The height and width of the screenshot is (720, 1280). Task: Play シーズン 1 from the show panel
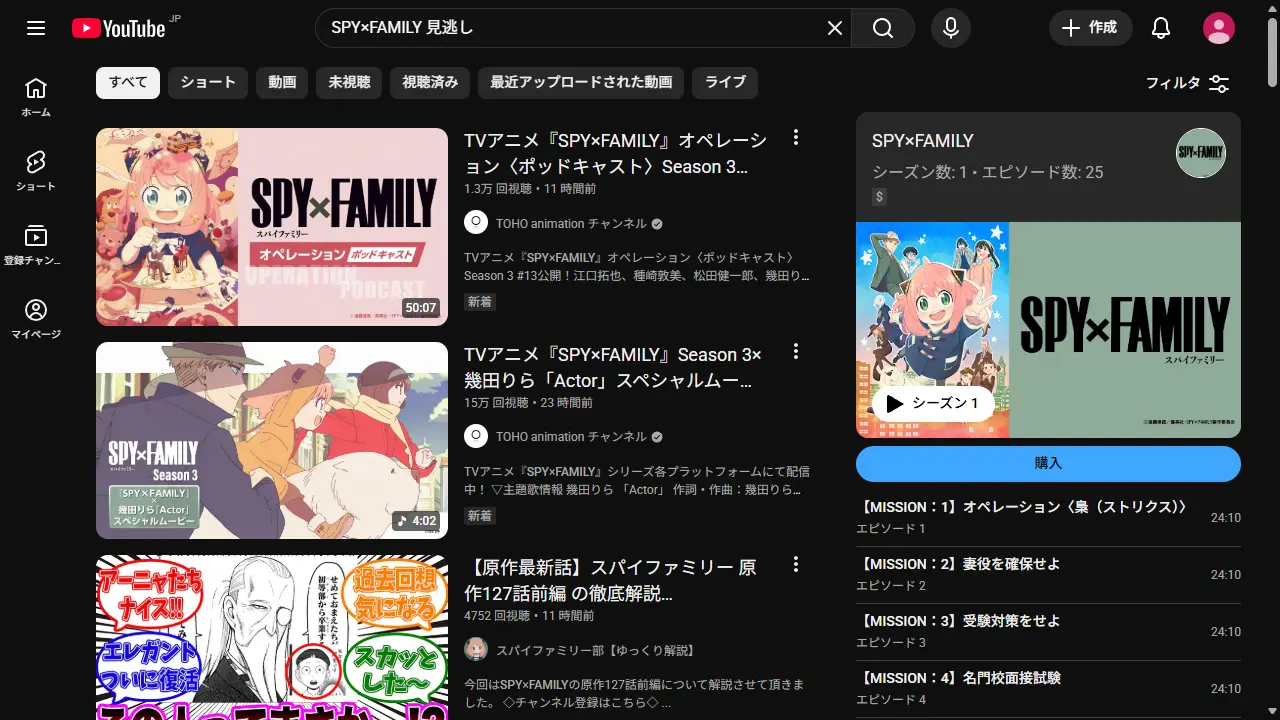coord(932,403)
